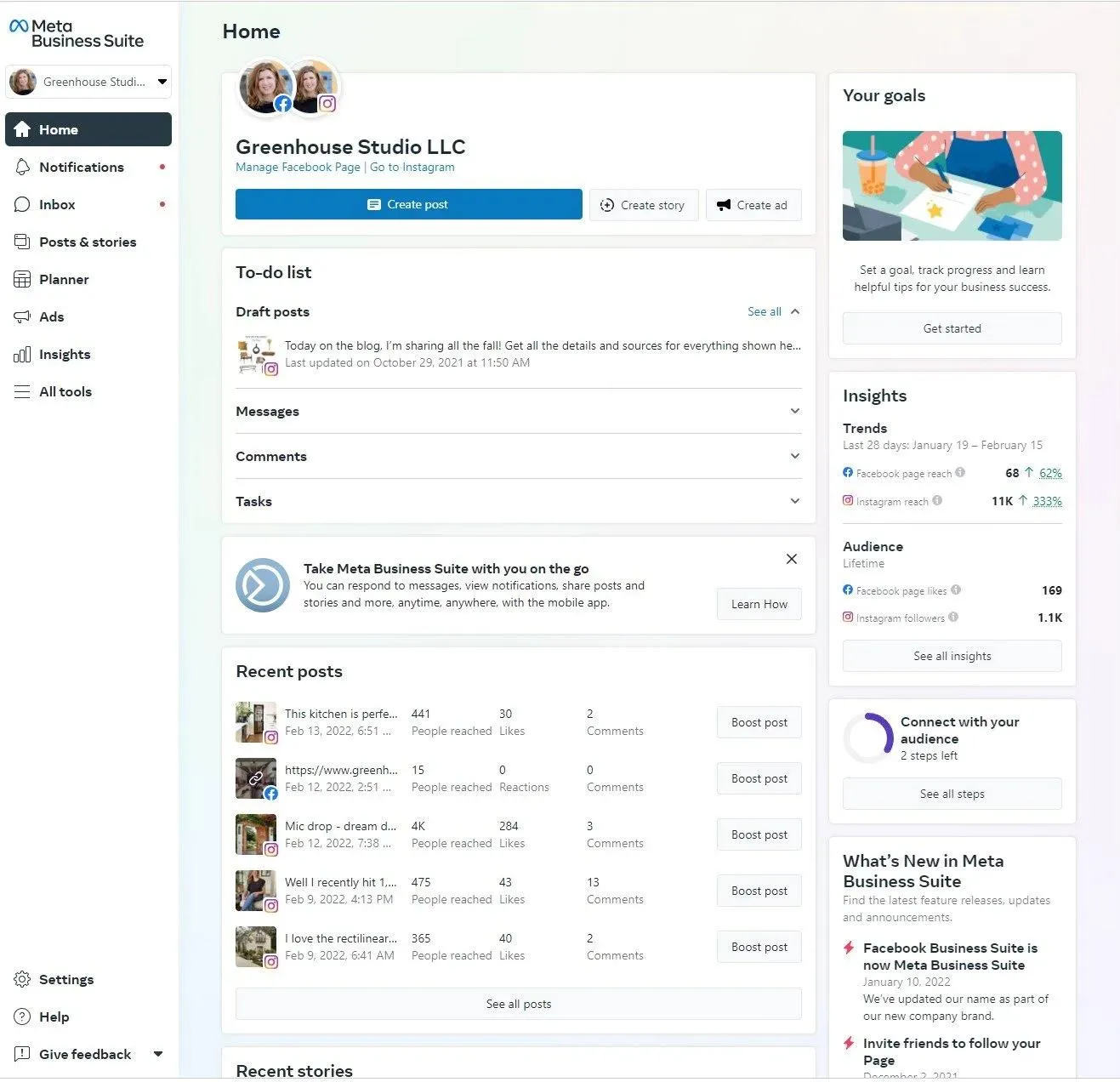Open Notifications in the sidebar
Image resolution: width=1120 pixels, height=1082 pixels.
(x=88, y=167)
